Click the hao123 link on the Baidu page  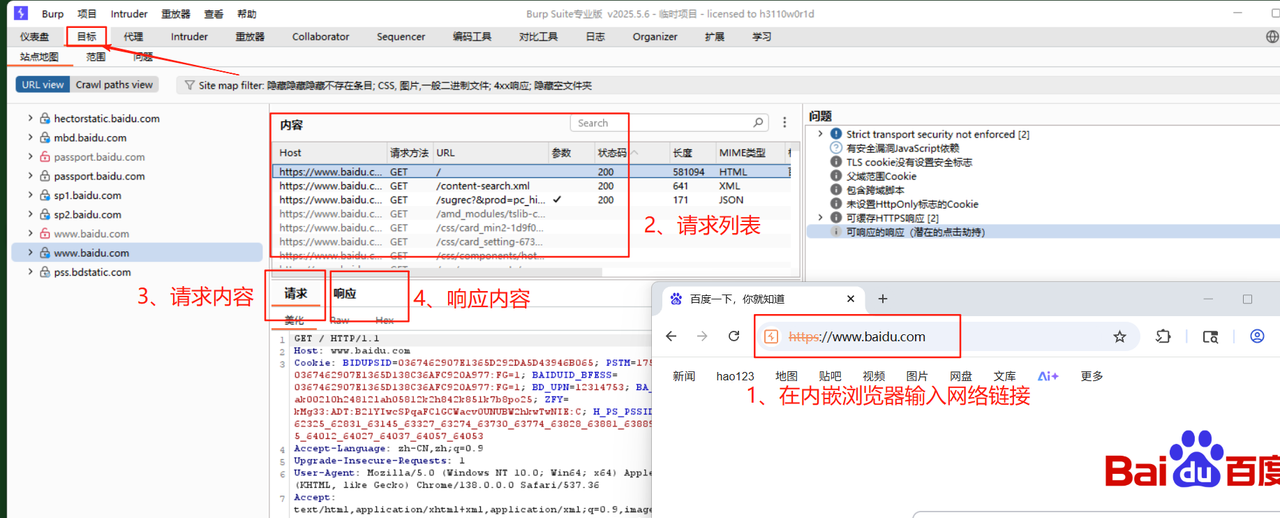[x=735, y=376]
